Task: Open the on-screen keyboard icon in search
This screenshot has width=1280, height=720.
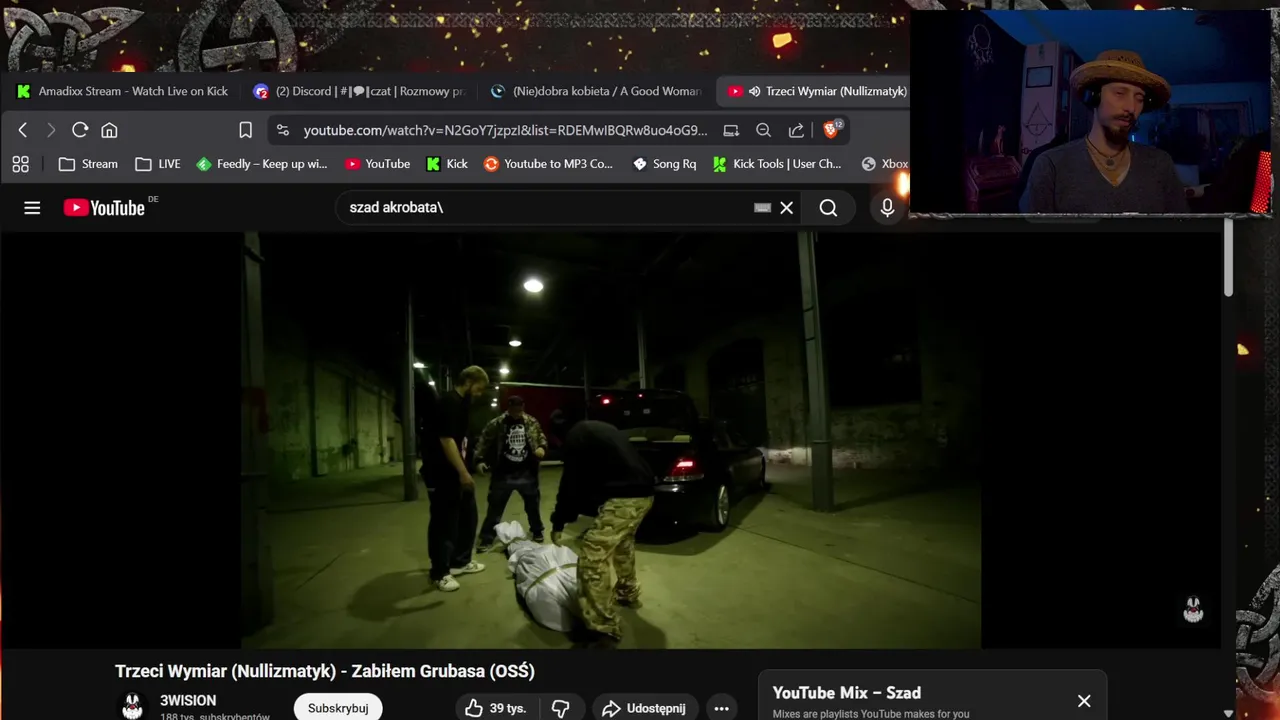Action: 762,208
